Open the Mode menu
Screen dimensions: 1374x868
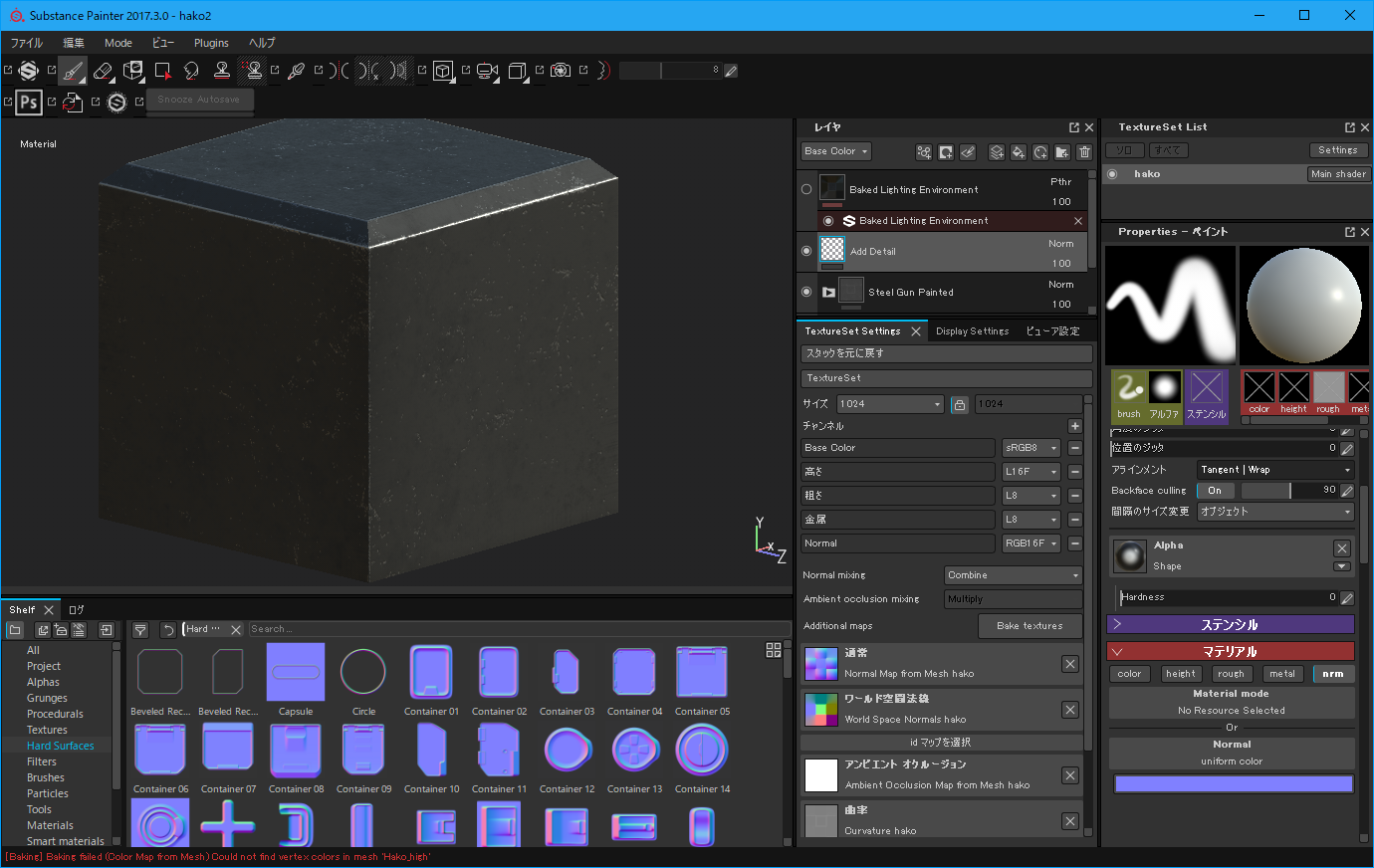pyautogui.click(x=118, y=43)
